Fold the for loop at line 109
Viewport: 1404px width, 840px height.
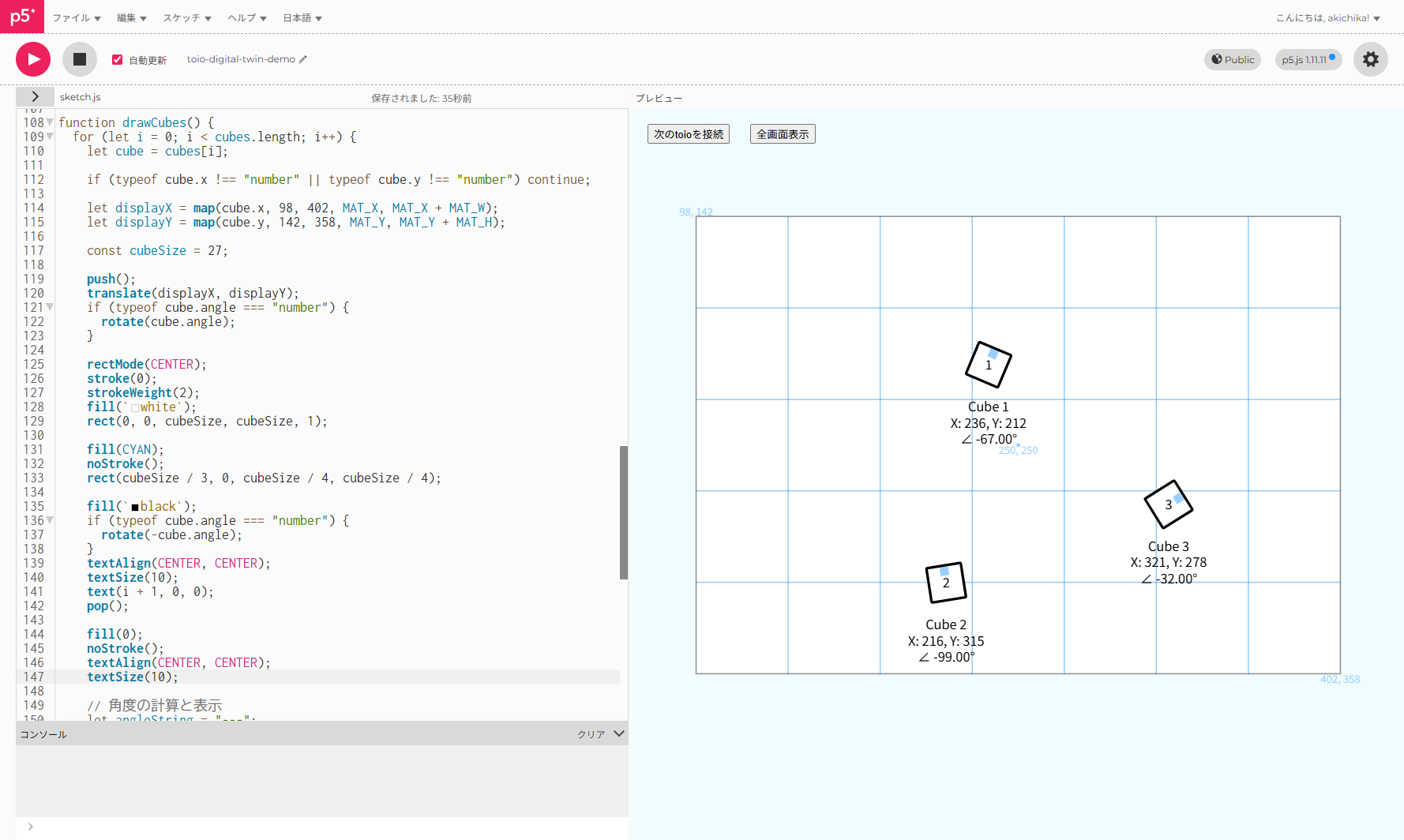tap(50, 137)
